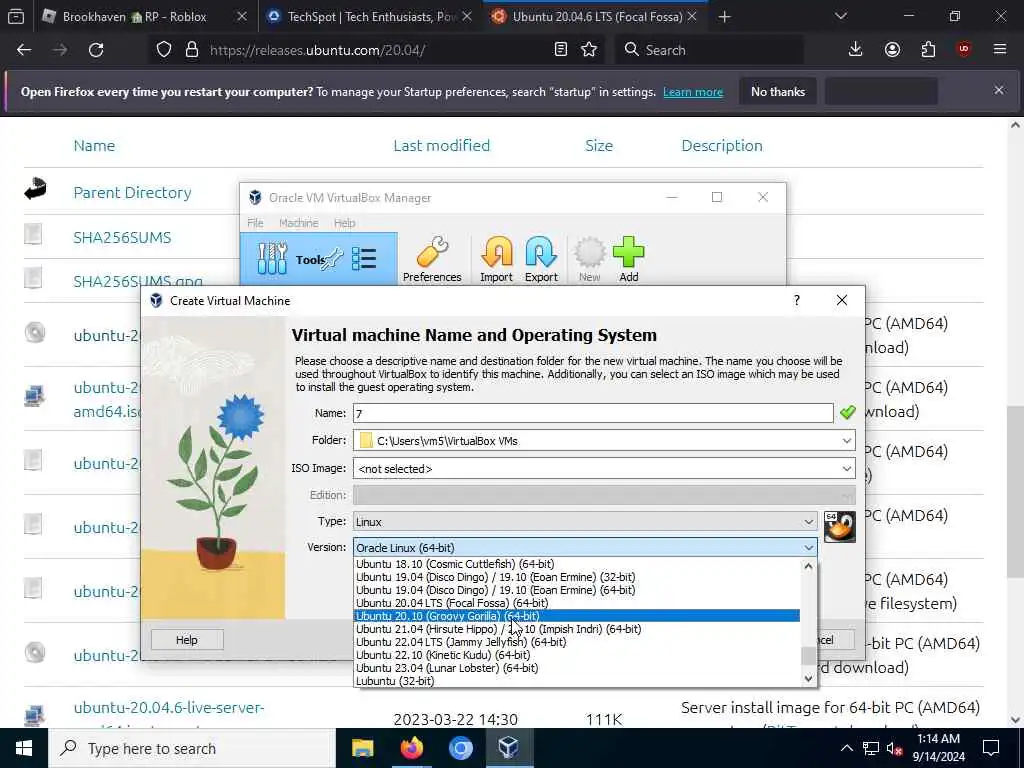The height and width of the screenshot is (768, 1024).
Task: Open the Type dropdown showing Linux
Action: pos(584,522)
